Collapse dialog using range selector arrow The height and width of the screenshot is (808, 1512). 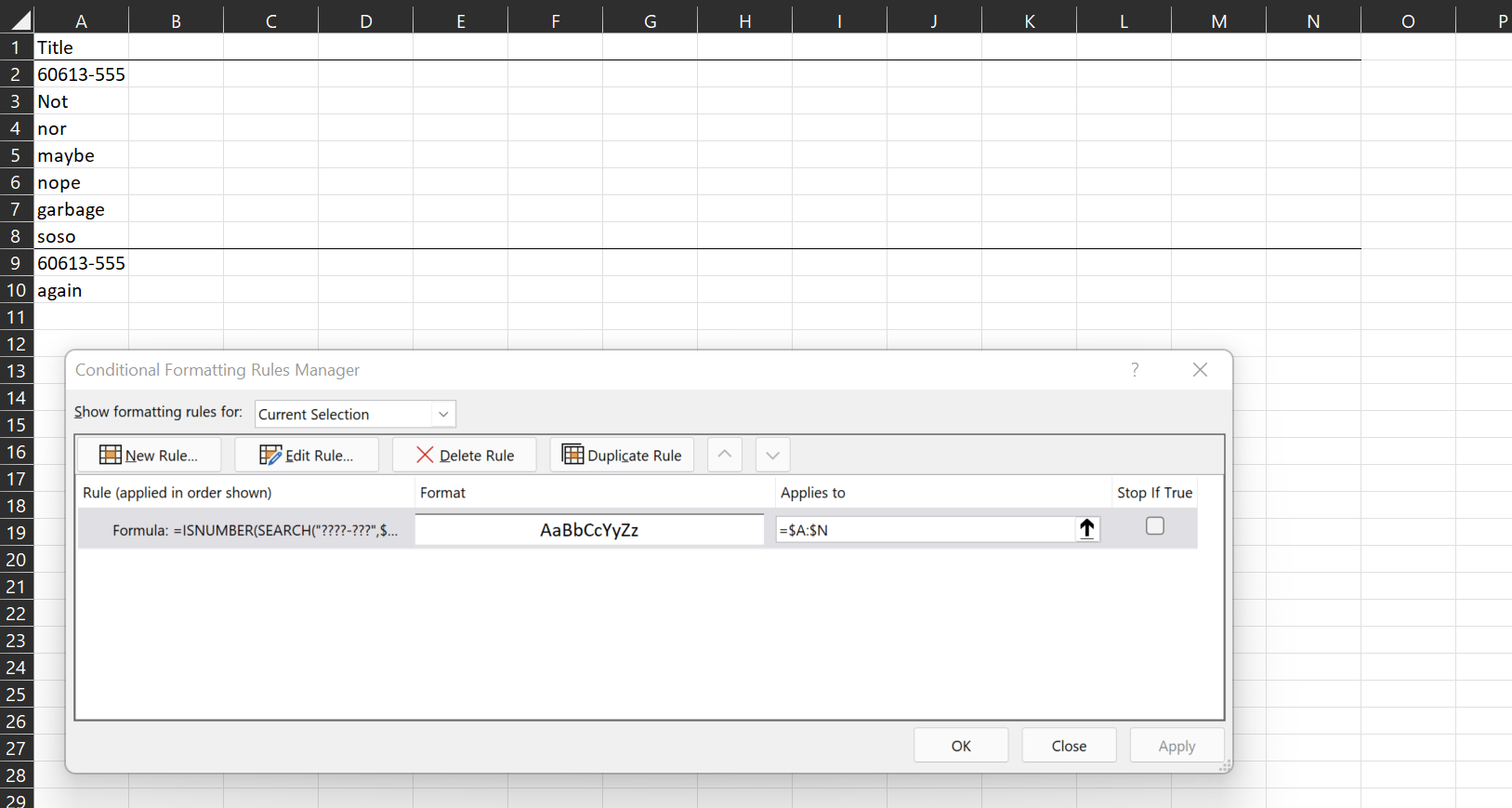pos(1086,529)
